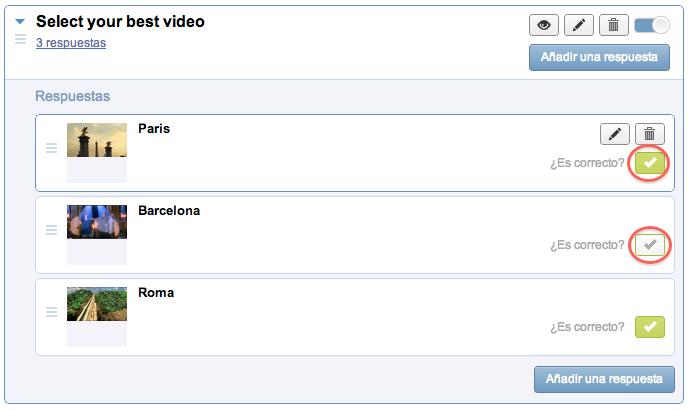Open the Barcelona video thumbnail
Screen dimensions: 691x410
tap(97, 222)
